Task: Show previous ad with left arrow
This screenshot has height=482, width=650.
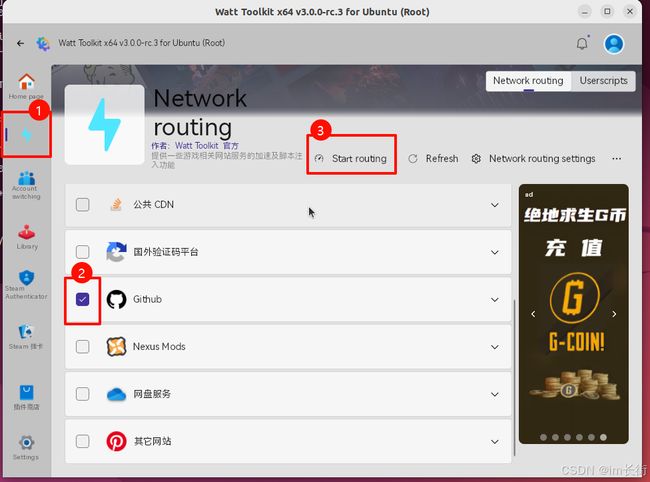Action: [533, 314]
